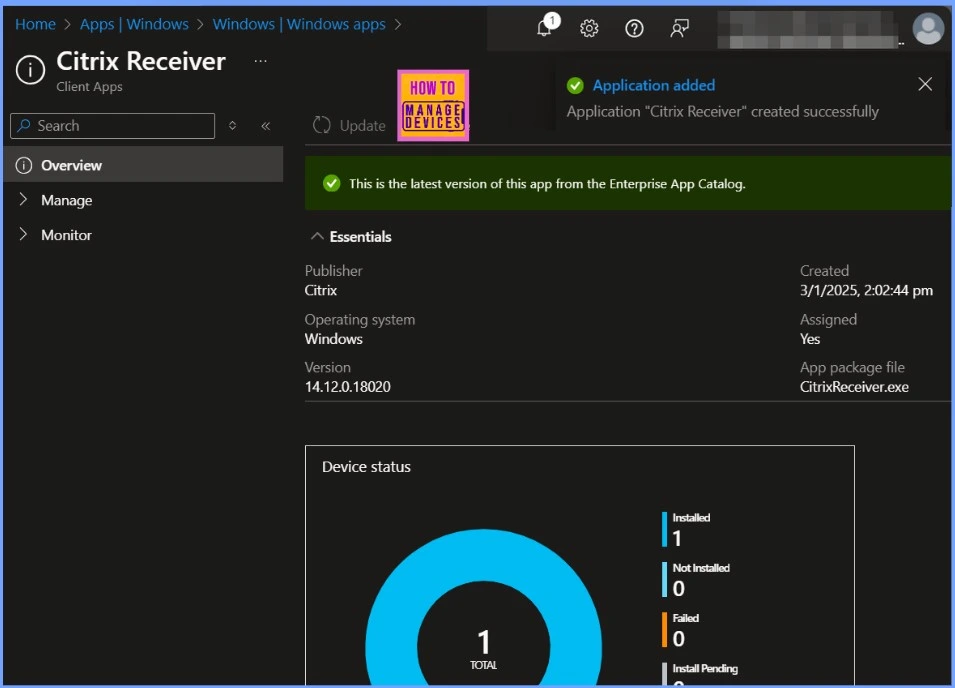955x688 pixels.
Task: Open the account avatar menu
Action: [x=928, y=28]
